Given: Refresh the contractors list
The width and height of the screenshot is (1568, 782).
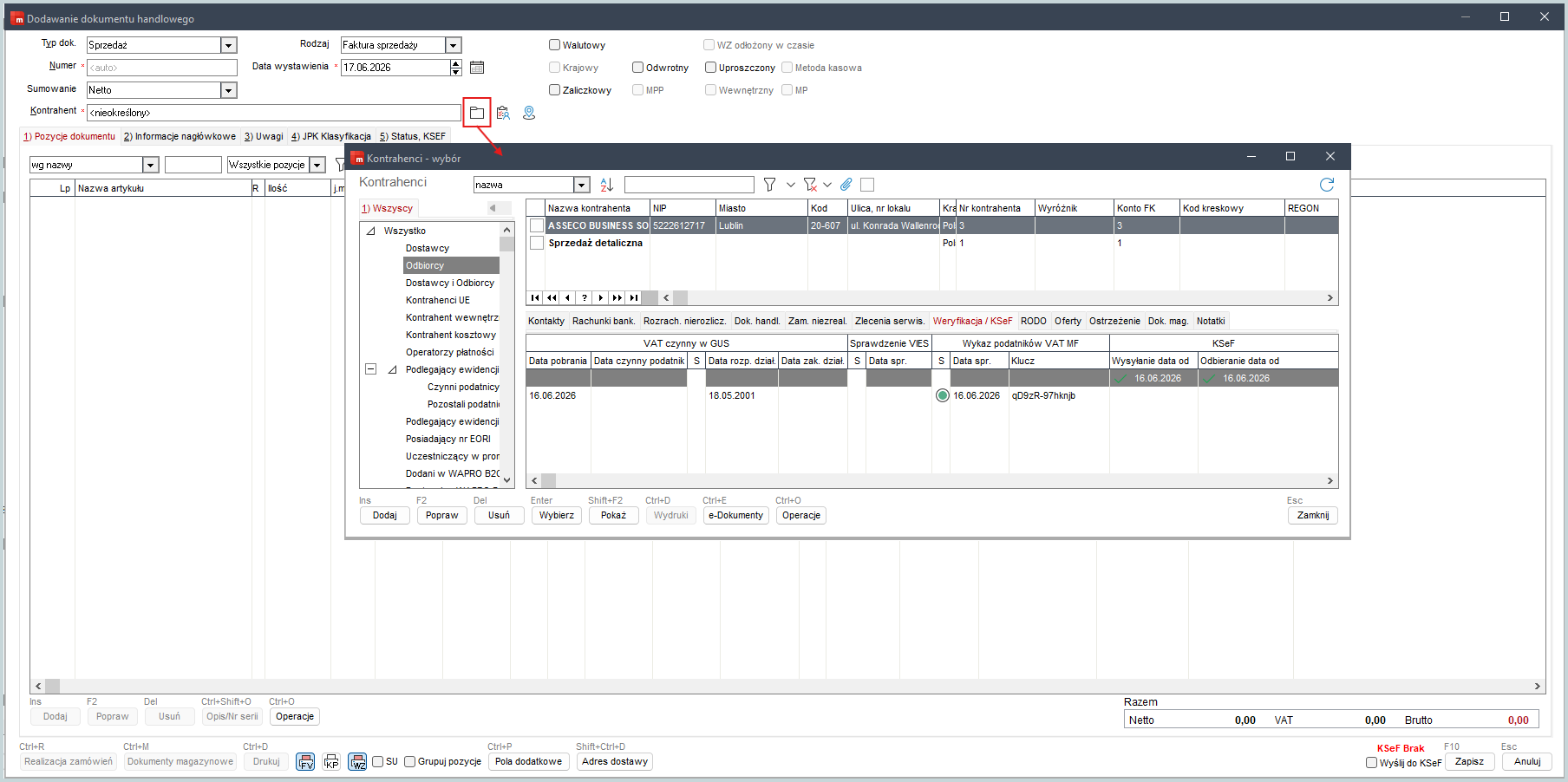Looking at the screenshot, I should pyautogui.click(x=1326, y=185).
